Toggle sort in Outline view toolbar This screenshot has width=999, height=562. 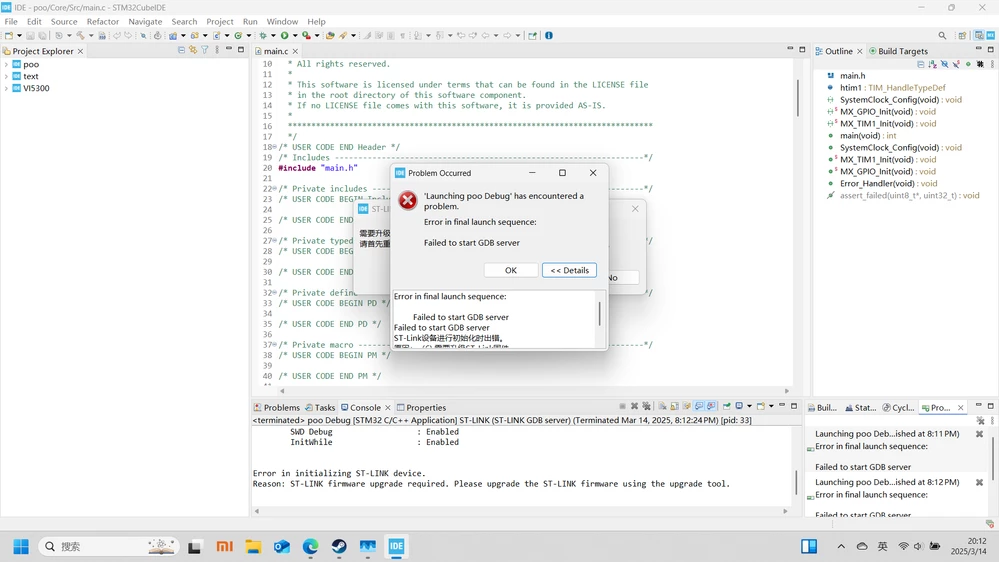pyautogui.click(x=933, y=64)
